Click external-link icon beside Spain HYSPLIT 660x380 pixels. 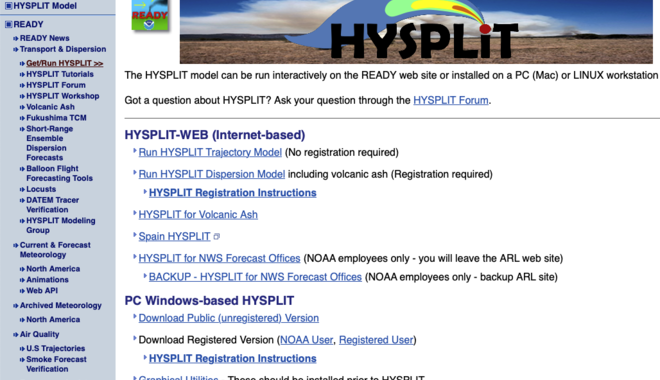(216, 237)
